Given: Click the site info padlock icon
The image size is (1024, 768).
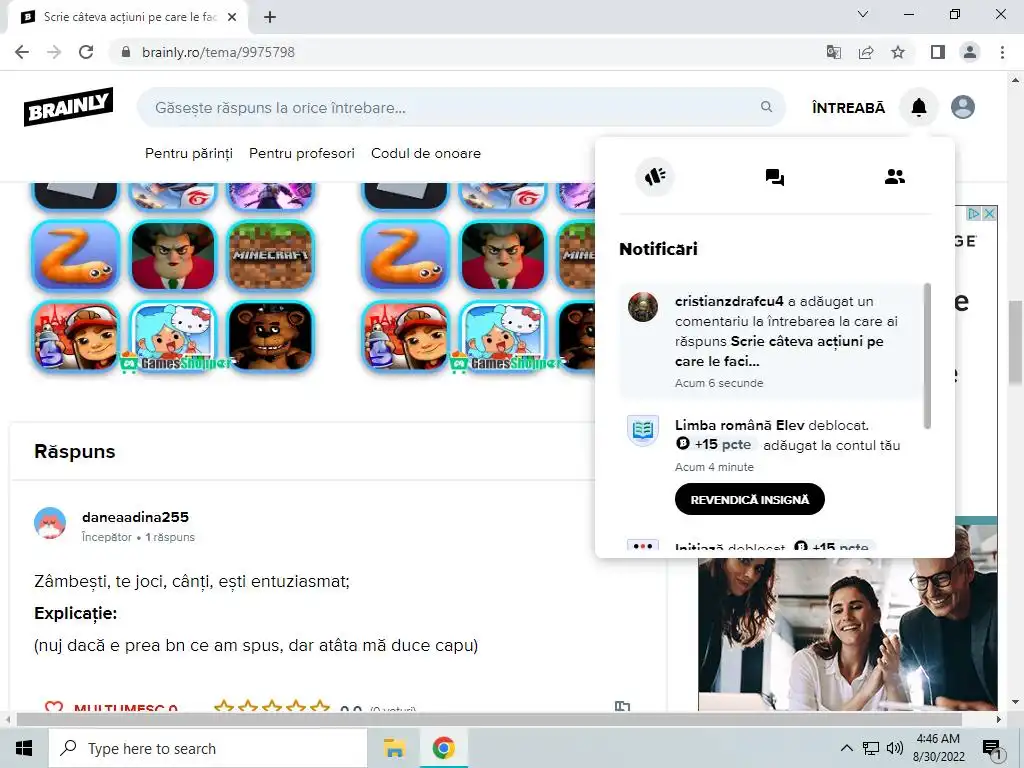Looking at the screenshot, I should coord(126,52).
